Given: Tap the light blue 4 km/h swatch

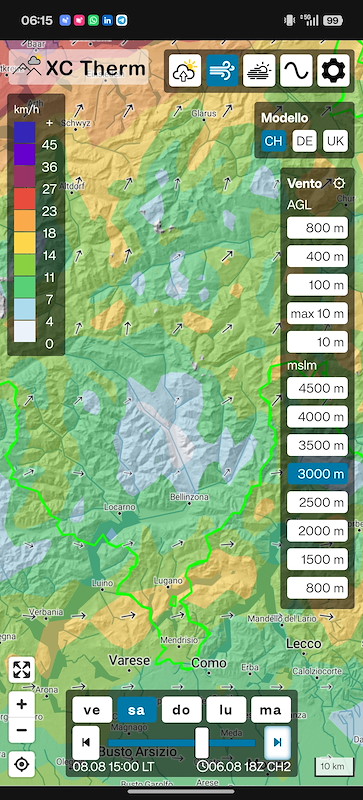Looking at the screenshot, I should [25, 309].
